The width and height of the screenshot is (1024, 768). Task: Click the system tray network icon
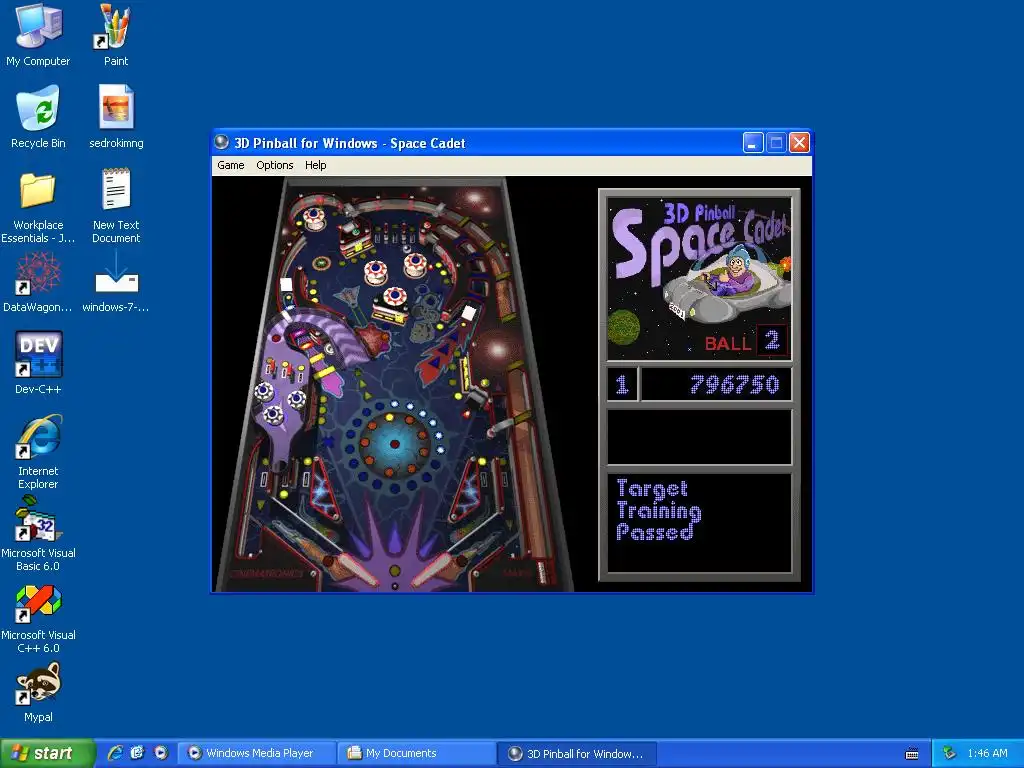[949, 753]
